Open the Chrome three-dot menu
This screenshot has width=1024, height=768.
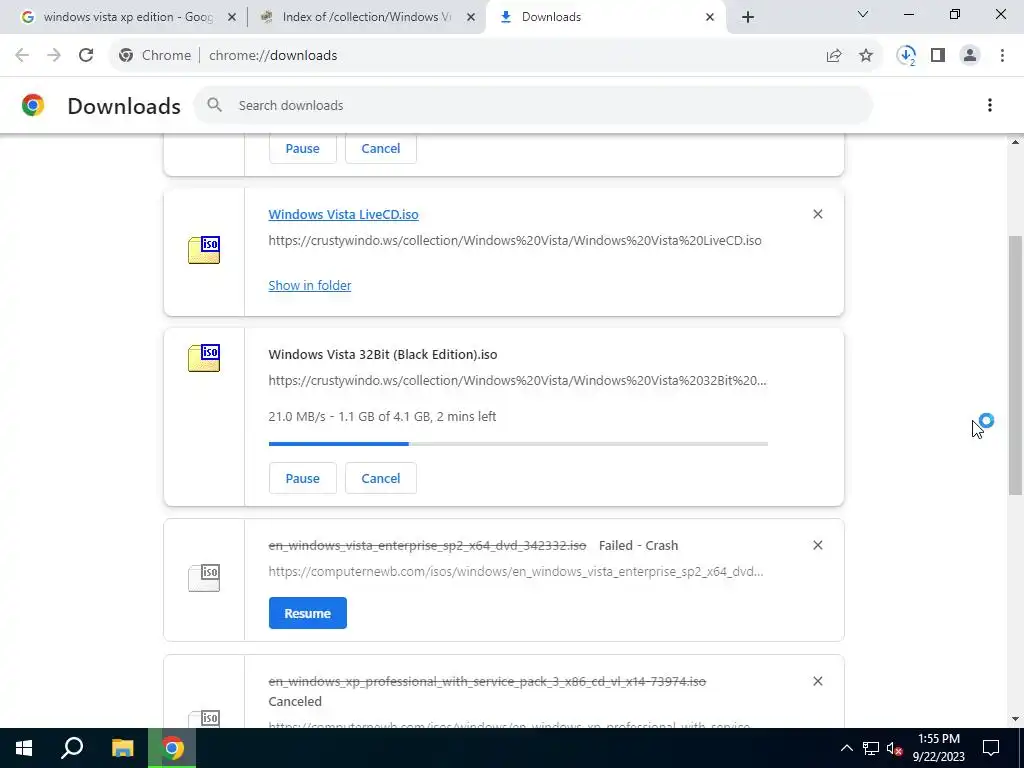click(1002, 56)
